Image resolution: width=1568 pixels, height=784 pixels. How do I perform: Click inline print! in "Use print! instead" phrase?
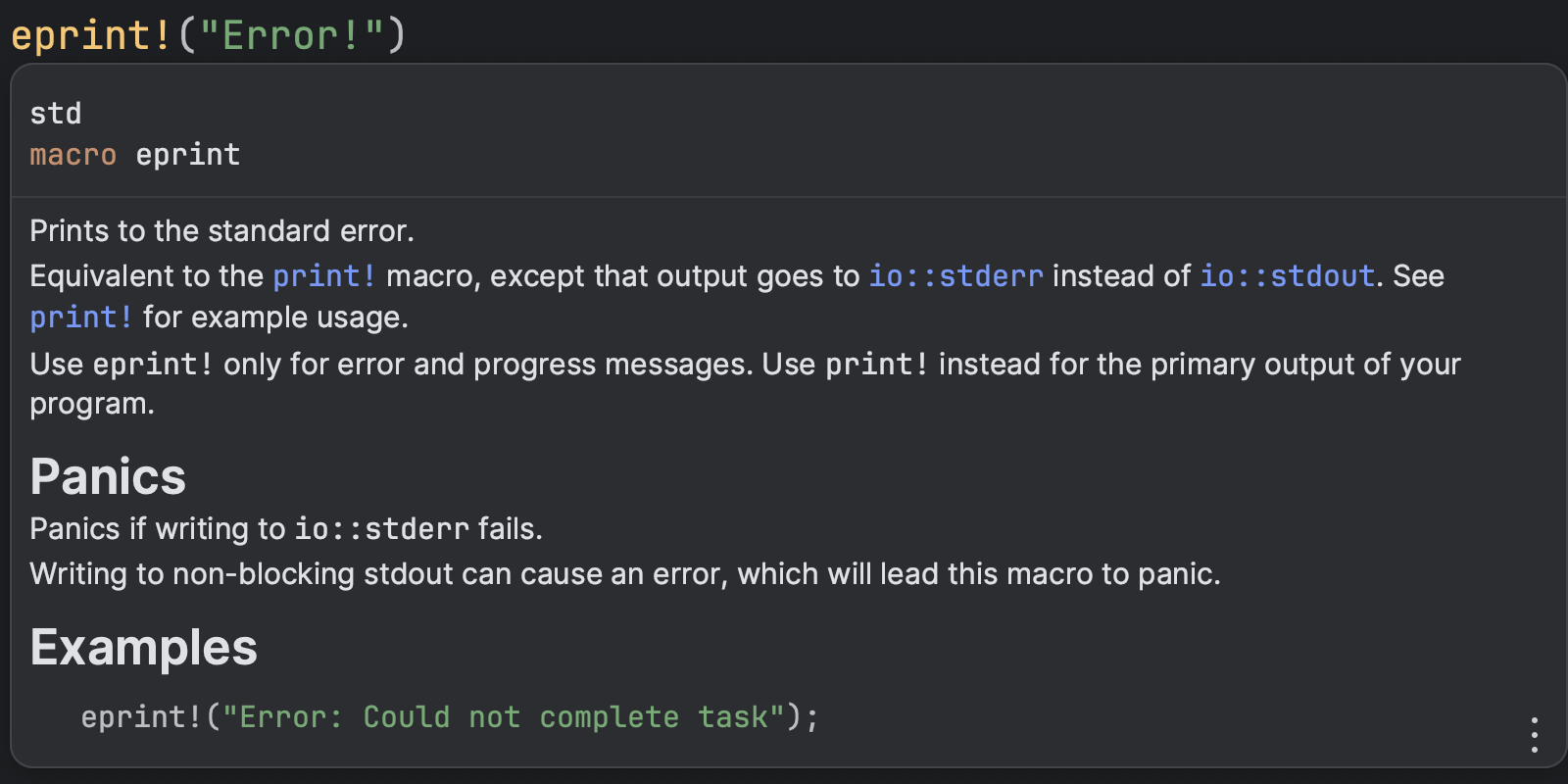pyautogui.click(x=876, y=365)
